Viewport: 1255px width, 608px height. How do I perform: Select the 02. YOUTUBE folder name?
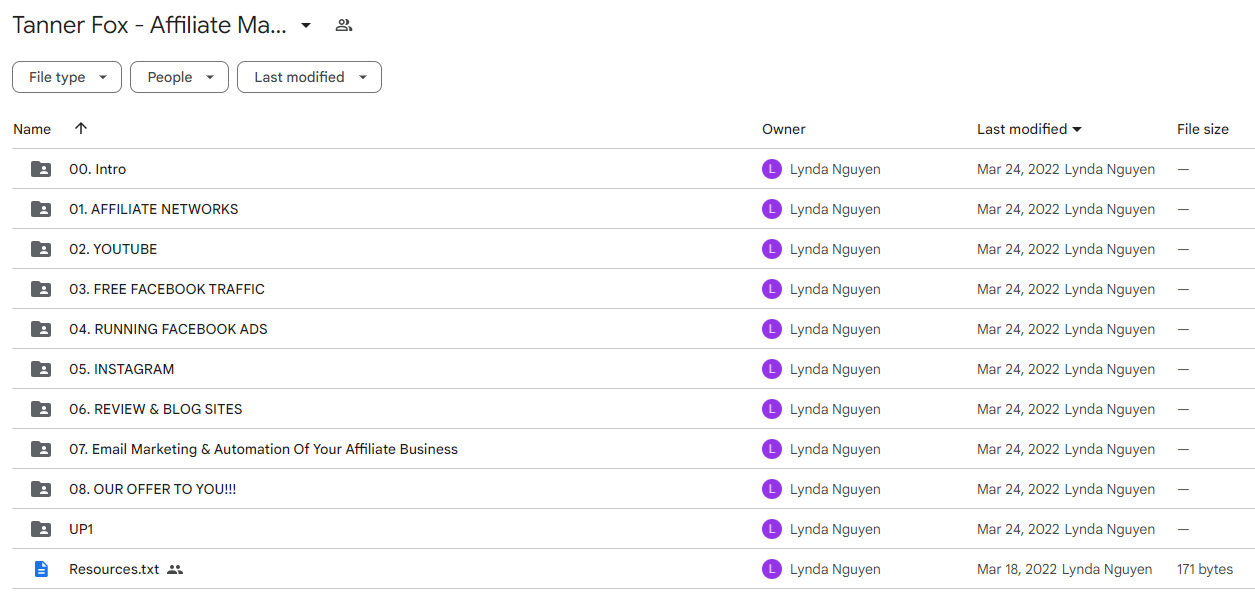tap(113, 249)
